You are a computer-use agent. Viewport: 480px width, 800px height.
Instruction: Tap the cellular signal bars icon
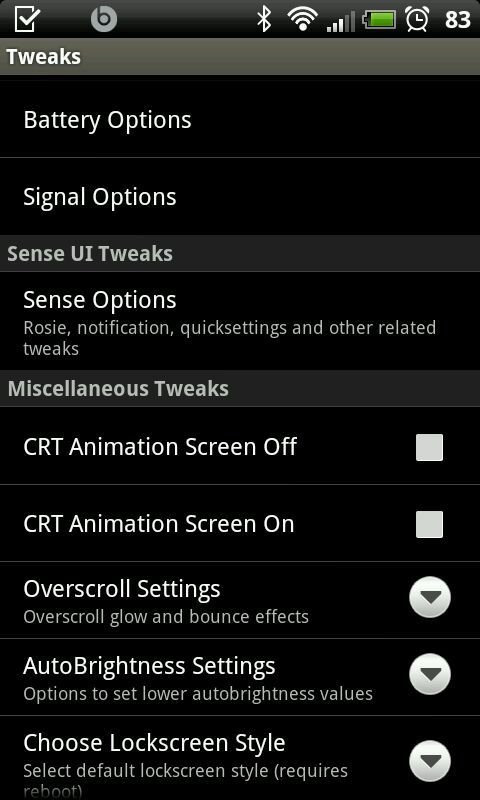(341, 22)
